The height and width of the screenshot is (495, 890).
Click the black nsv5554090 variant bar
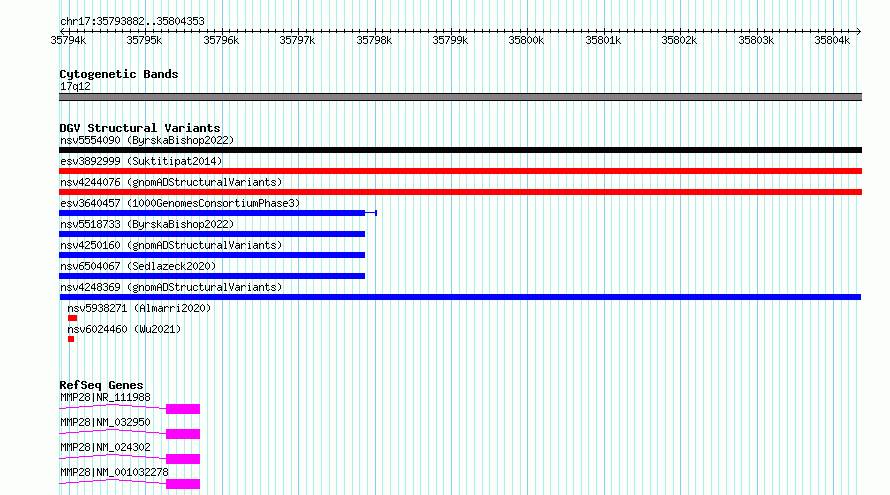[x=460, y=150]
